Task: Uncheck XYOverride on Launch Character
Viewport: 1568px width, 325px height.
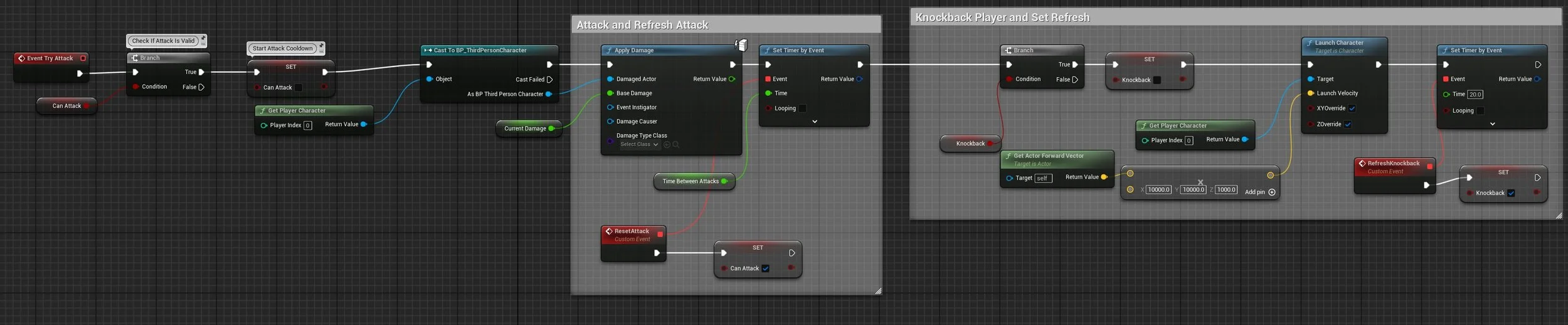Action: 1352,109
